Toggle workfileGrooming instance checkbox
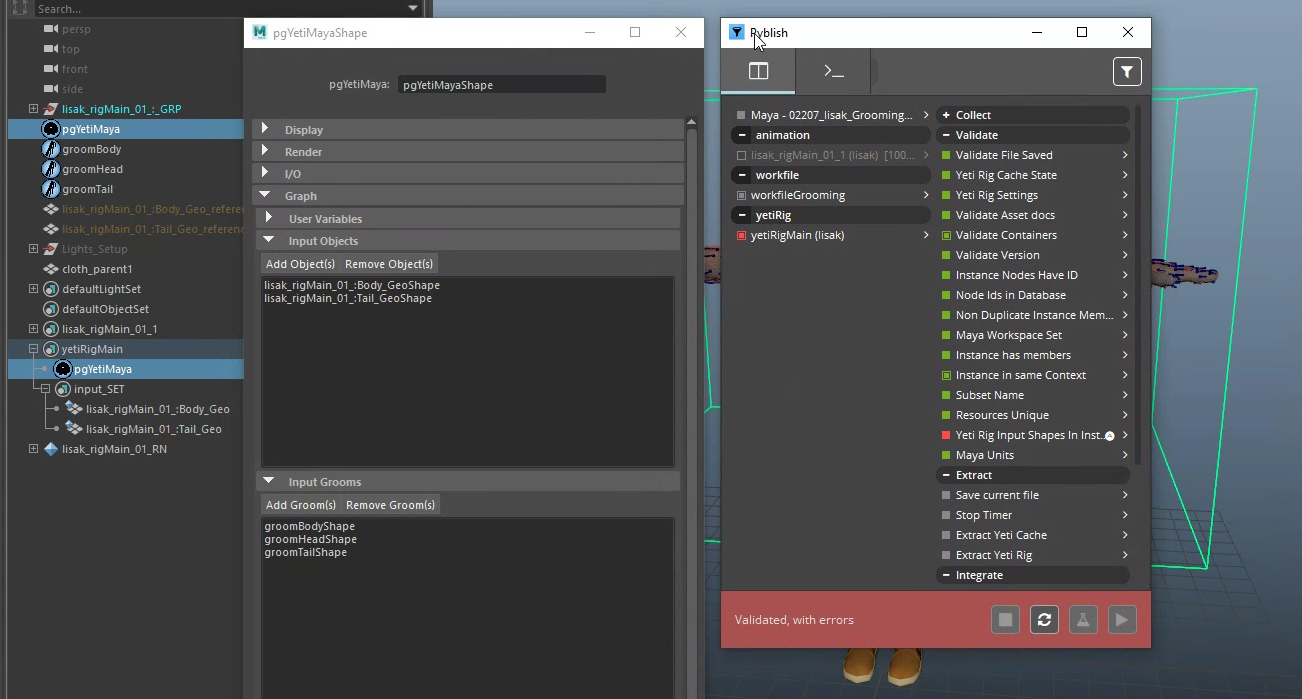Viewport: 1302px width, 699px height. pyautogui.click(x=741, y=195)
